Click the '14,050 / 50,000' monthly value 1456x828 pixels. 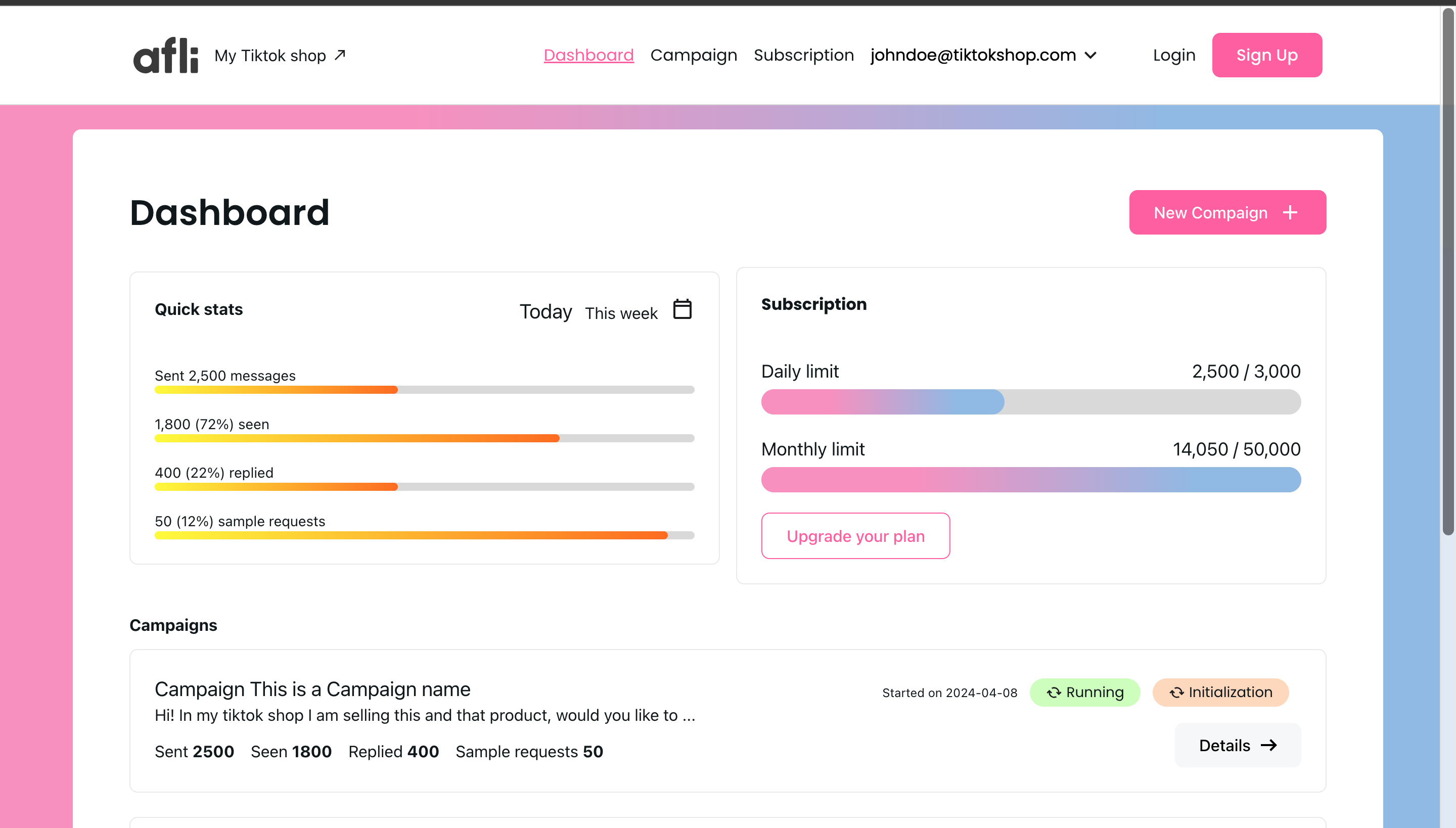click(x=1237, y=449)
